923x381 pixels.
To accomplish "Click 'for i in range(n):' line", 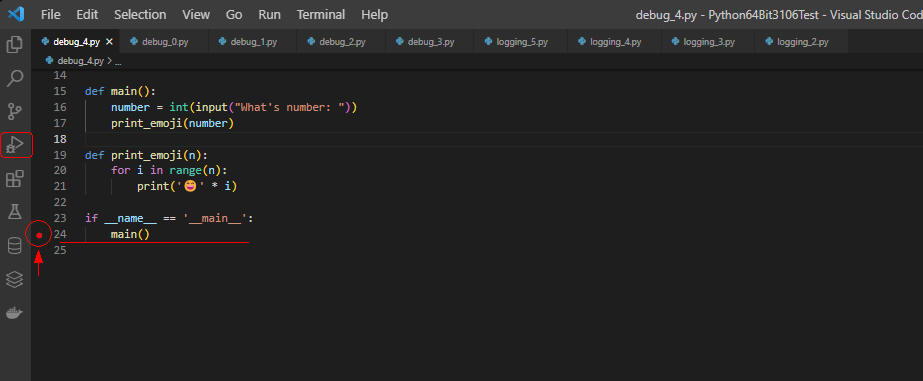I will click(170, 171).
